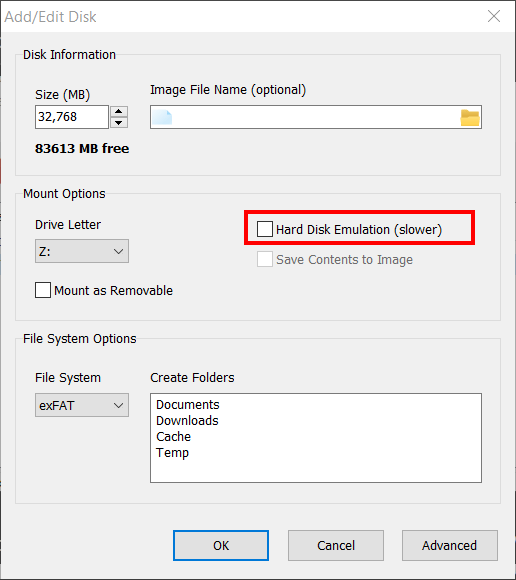Check the Save Contents to Image box

coord(265,259)
